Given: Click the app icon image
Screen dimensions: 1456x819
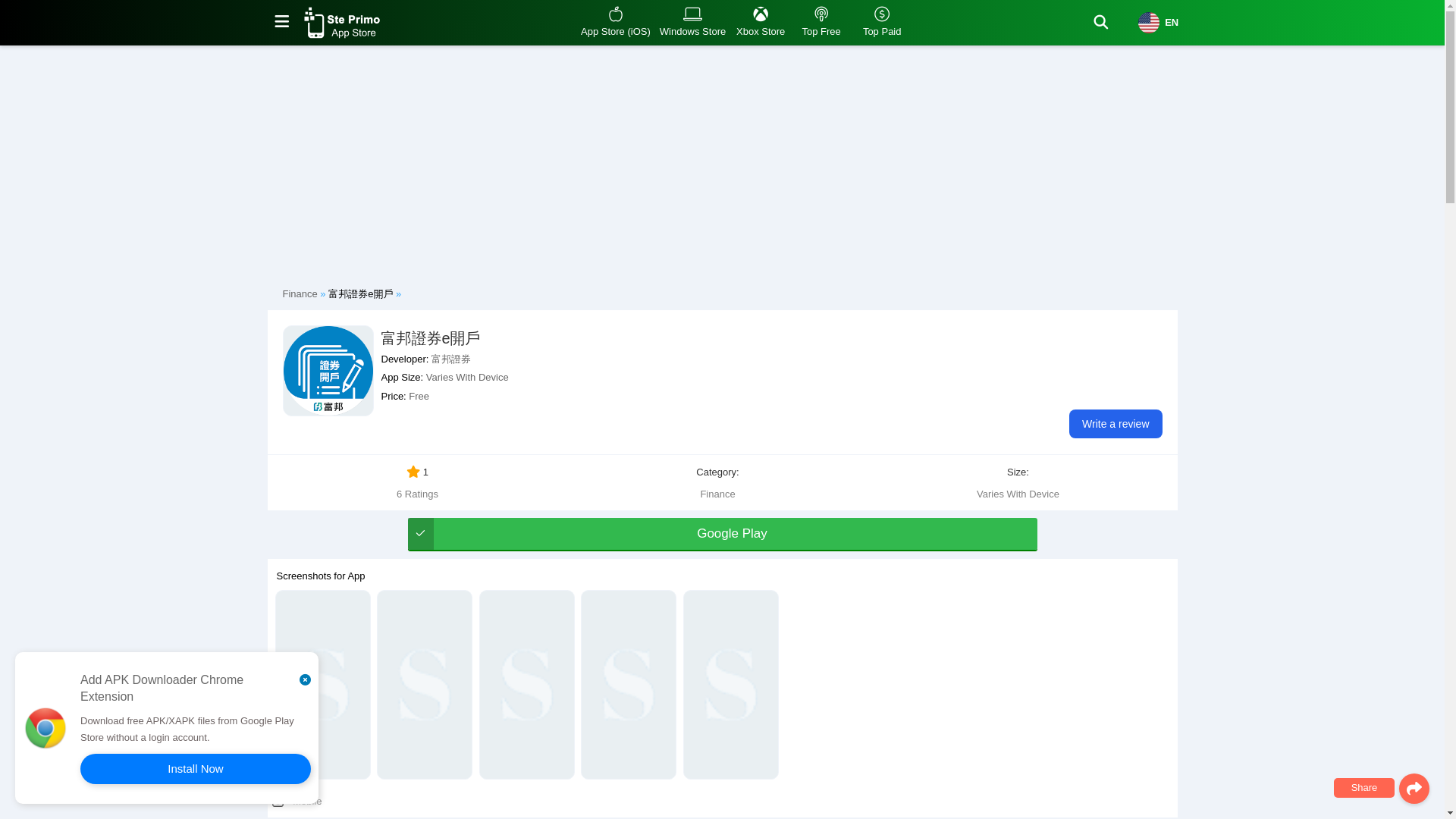Looking at the screenshot, I should pyautogui.click(x=328, y=370).
